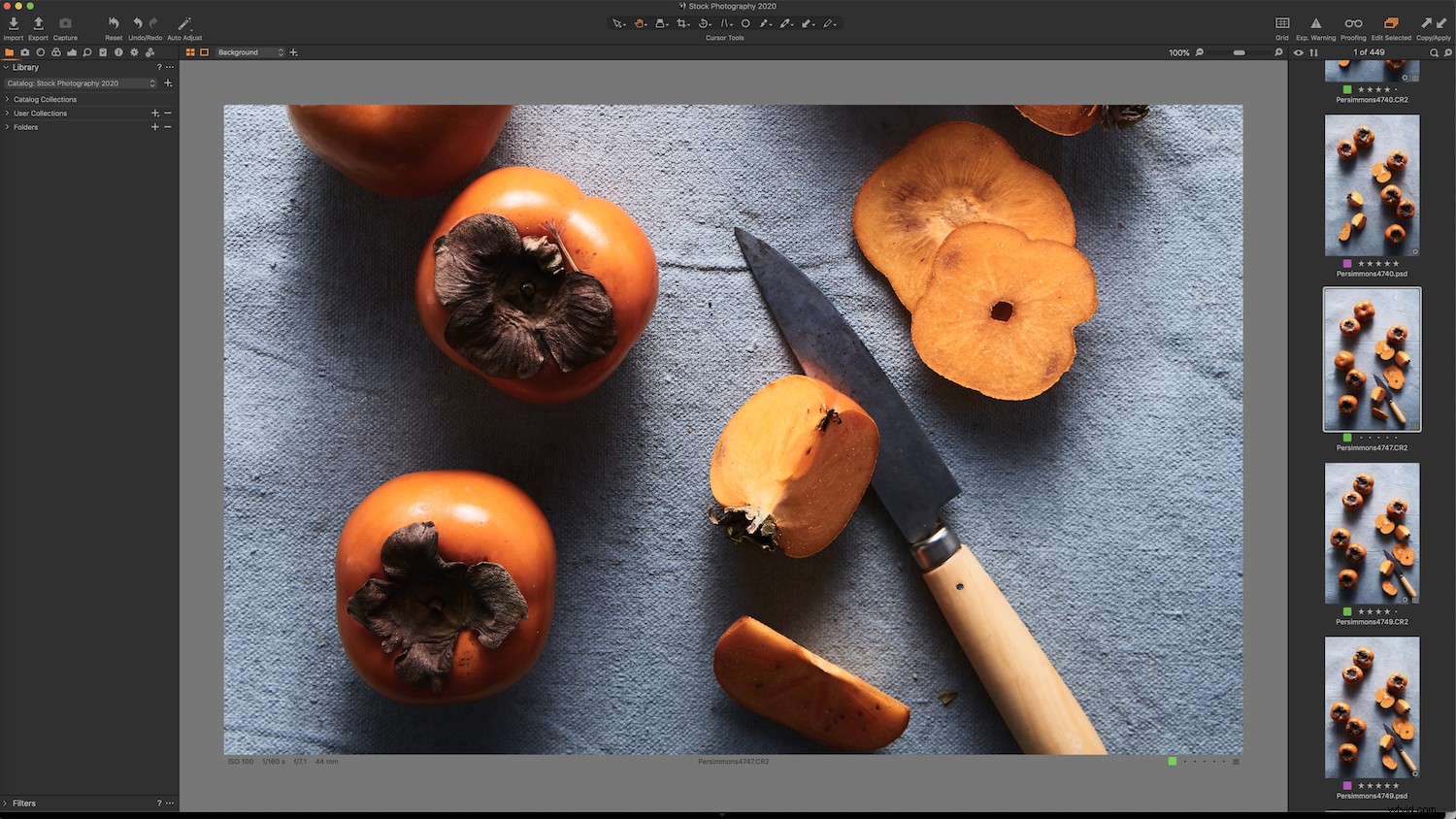Select the Keystone correction tool
1456x819 pixels.
click(x=660, y=22)
